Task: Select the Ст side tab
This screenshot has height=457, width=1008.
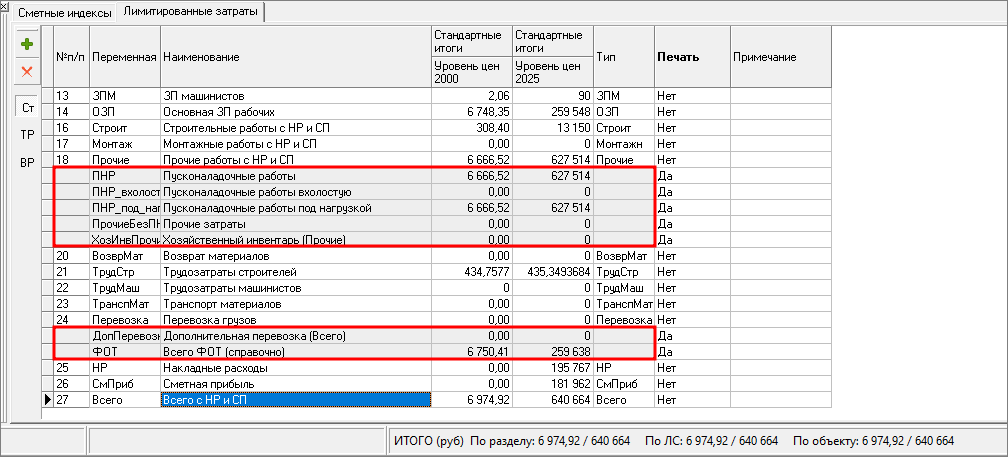Action: click(x=27, y=106)
